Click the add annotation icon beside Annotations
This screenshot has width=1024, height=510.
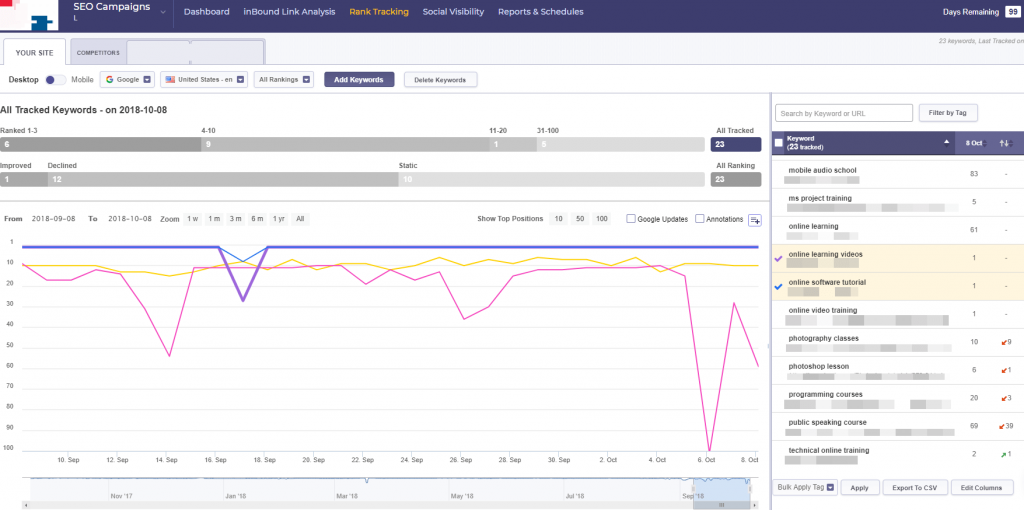755,219
